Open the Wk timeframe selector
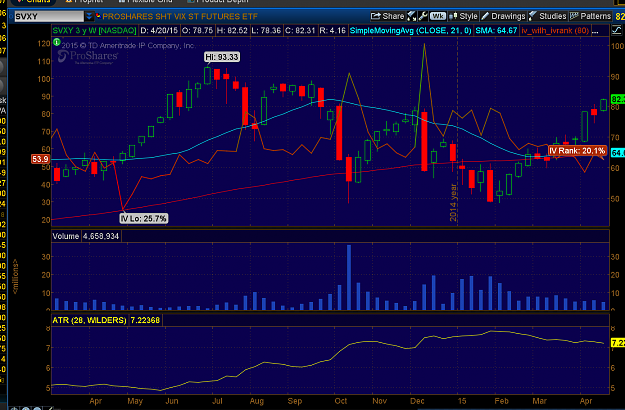This screenshot has height=410, width=625. 438,16
